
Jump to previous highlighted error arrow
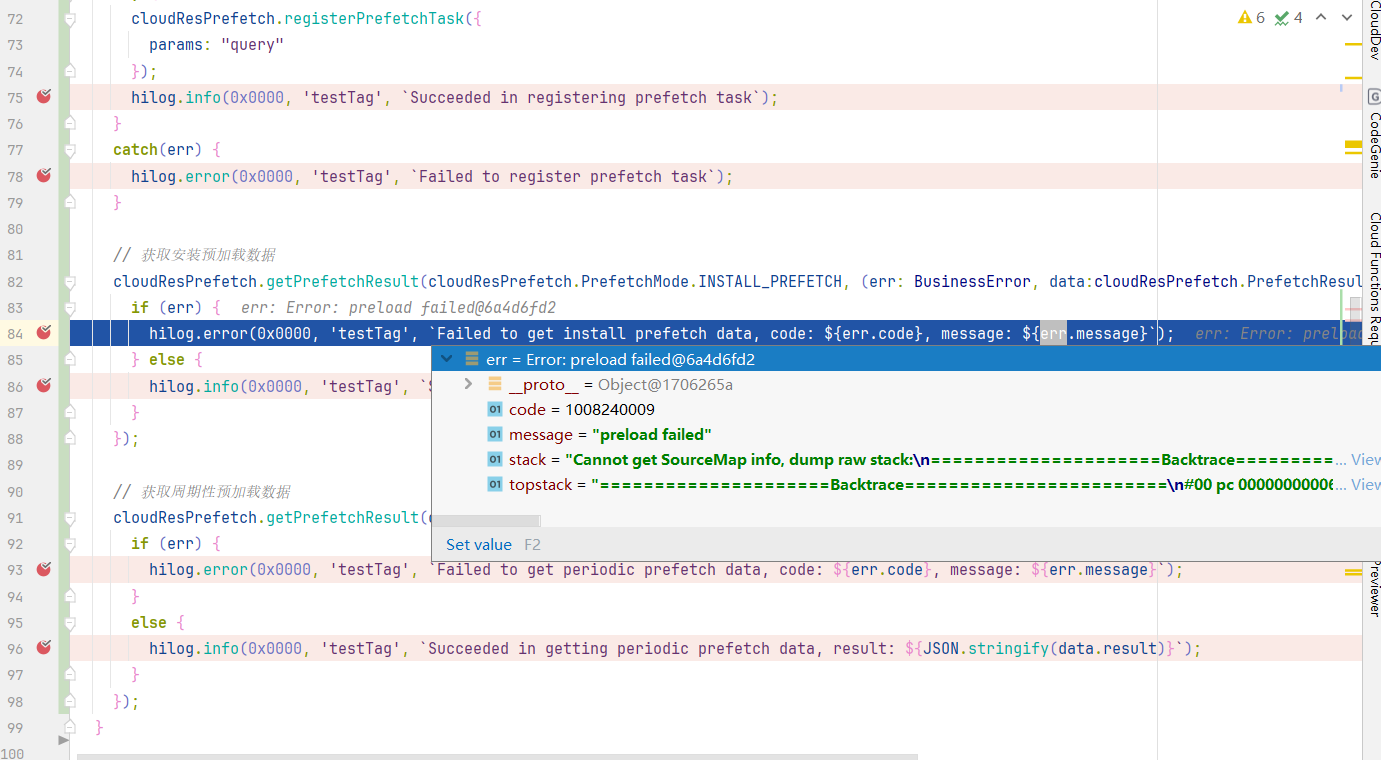1321,18
